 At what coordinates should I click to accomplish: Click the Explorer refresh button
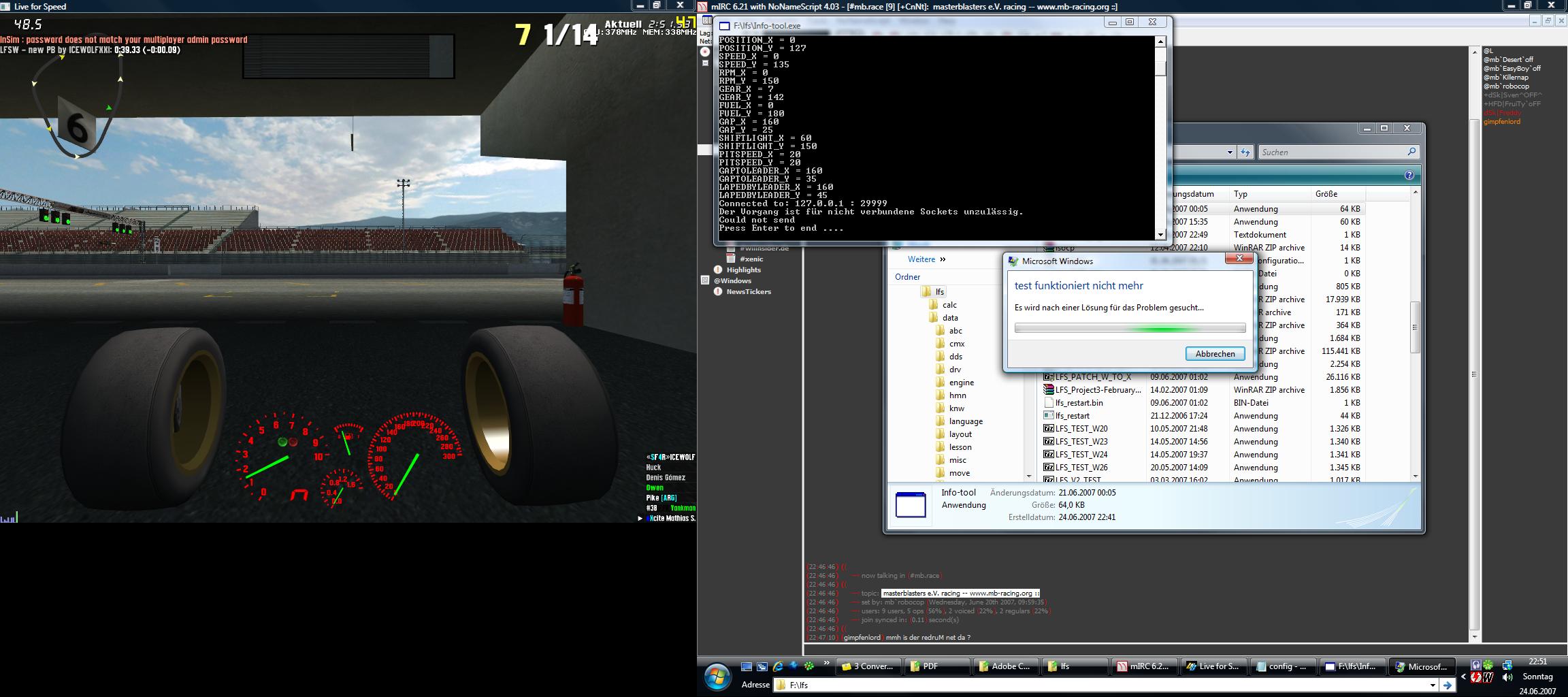coord(1245,152)
